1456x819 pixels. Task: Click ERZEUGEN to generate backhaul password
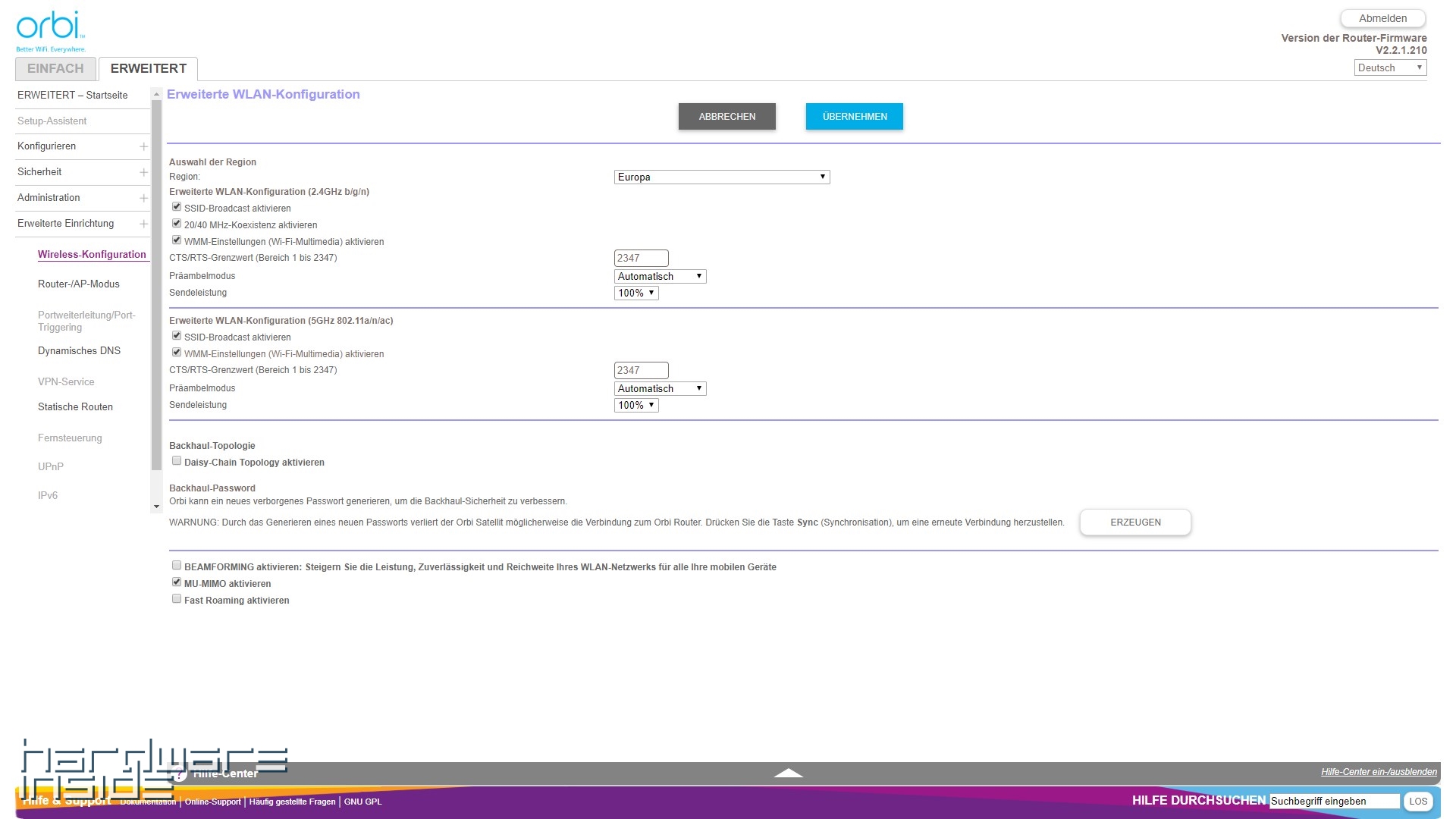1135,522
